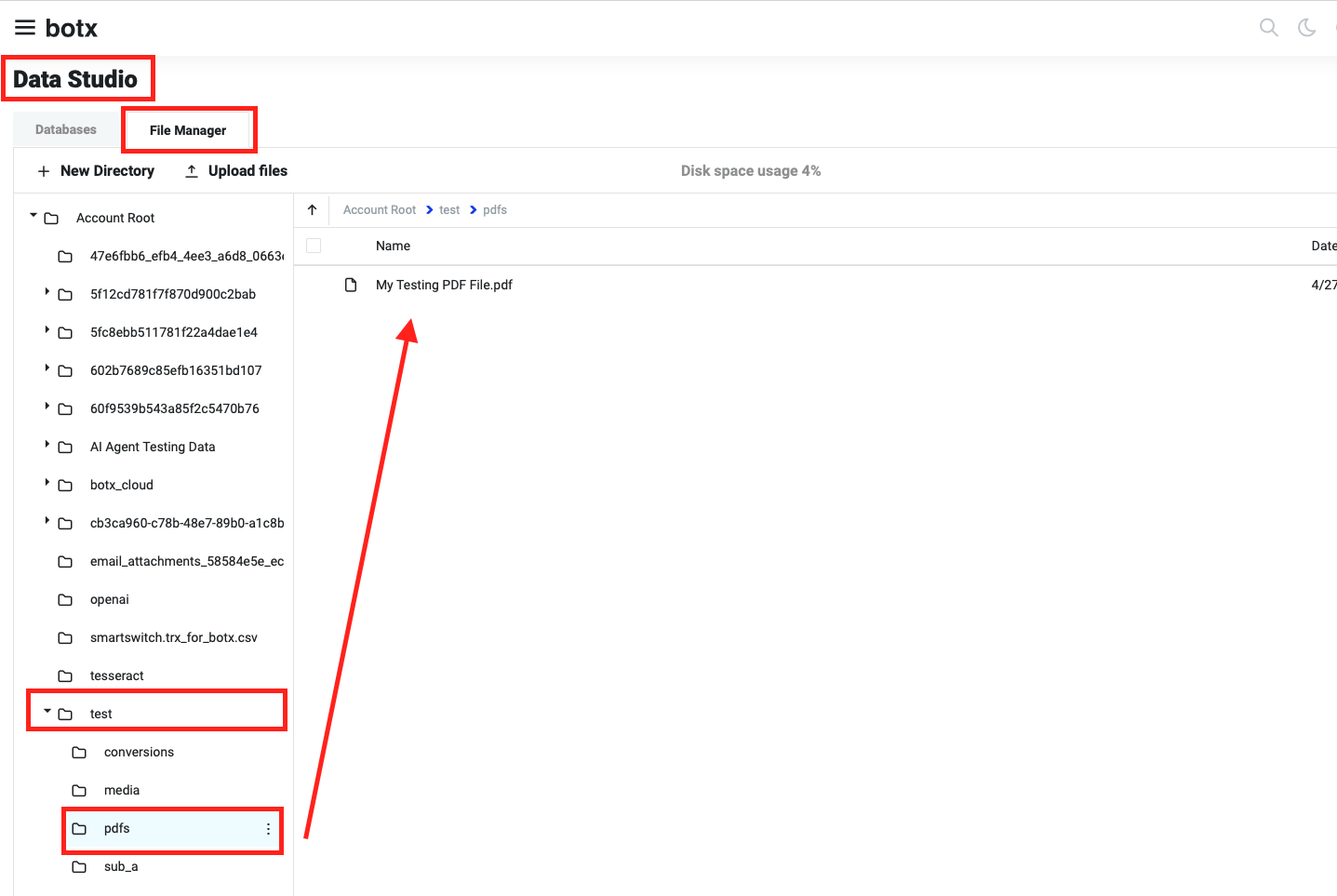1337x896 pixels.
Task: Toggle selection of the Account Root folder
Action: point(114,217)
